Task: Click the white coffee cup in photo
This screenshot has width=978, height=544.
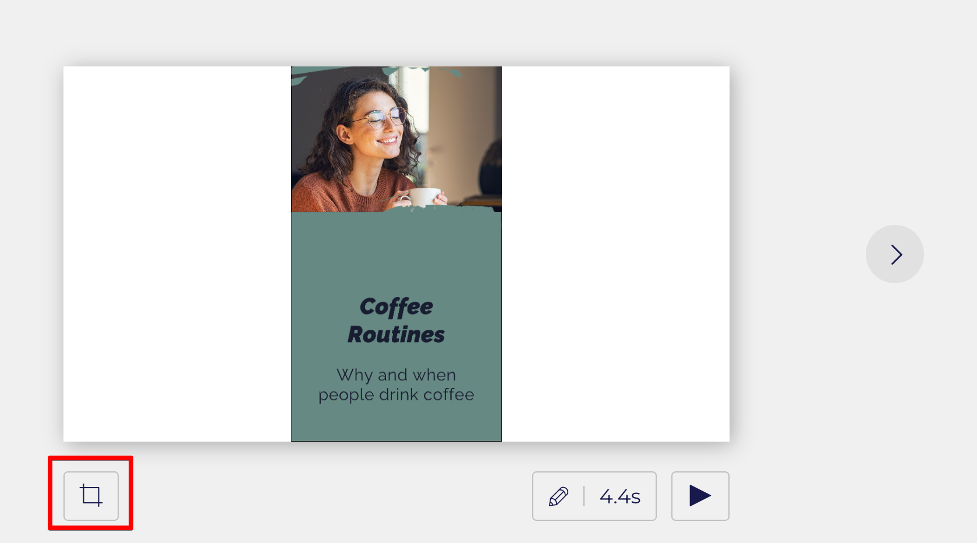Action: [423, 196]
